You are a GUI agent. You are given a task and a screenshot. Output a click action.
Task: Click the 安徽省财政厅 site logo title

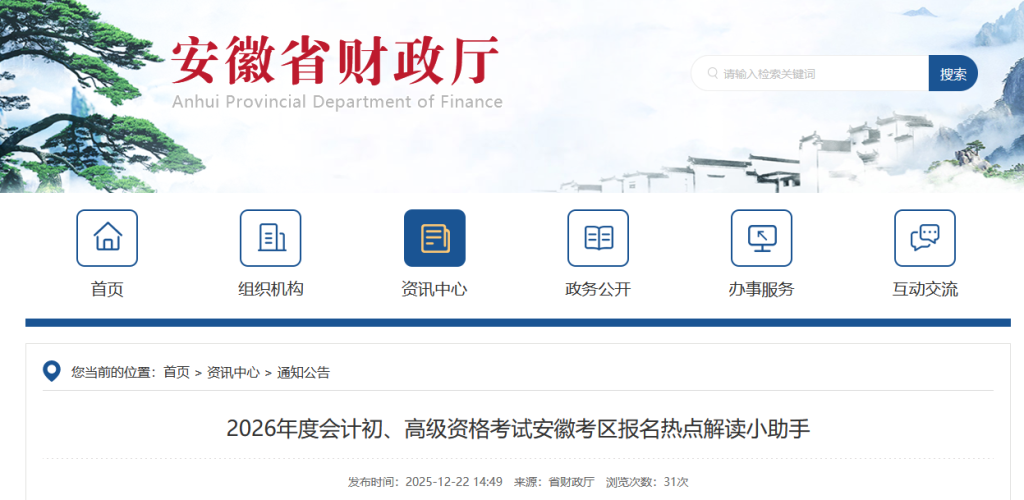(335, 62)
